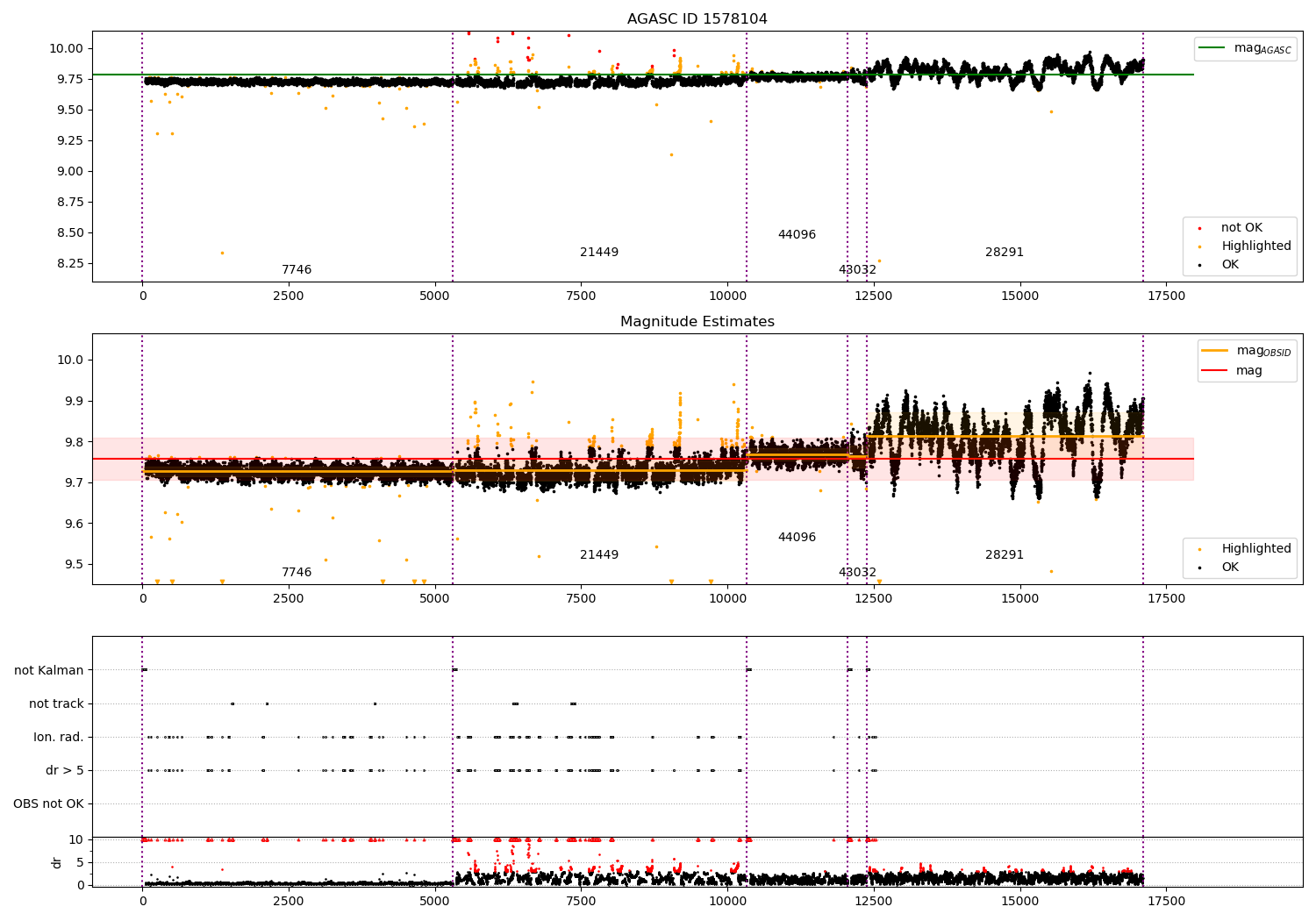Click the "not OK" legend label

[1241, 228]
